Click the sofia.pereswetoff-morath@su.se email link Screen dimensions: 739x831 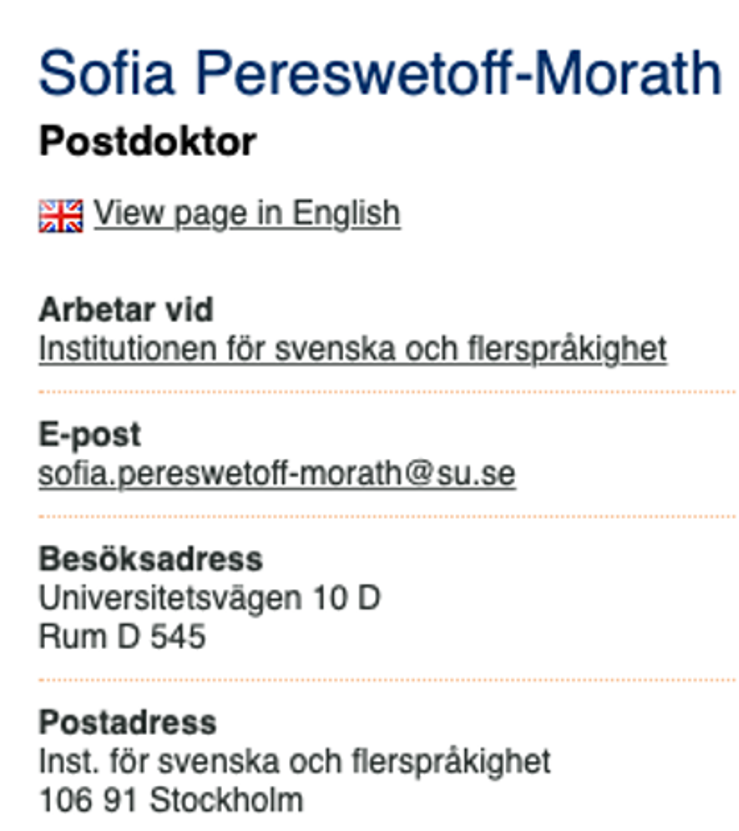(277, 474)
